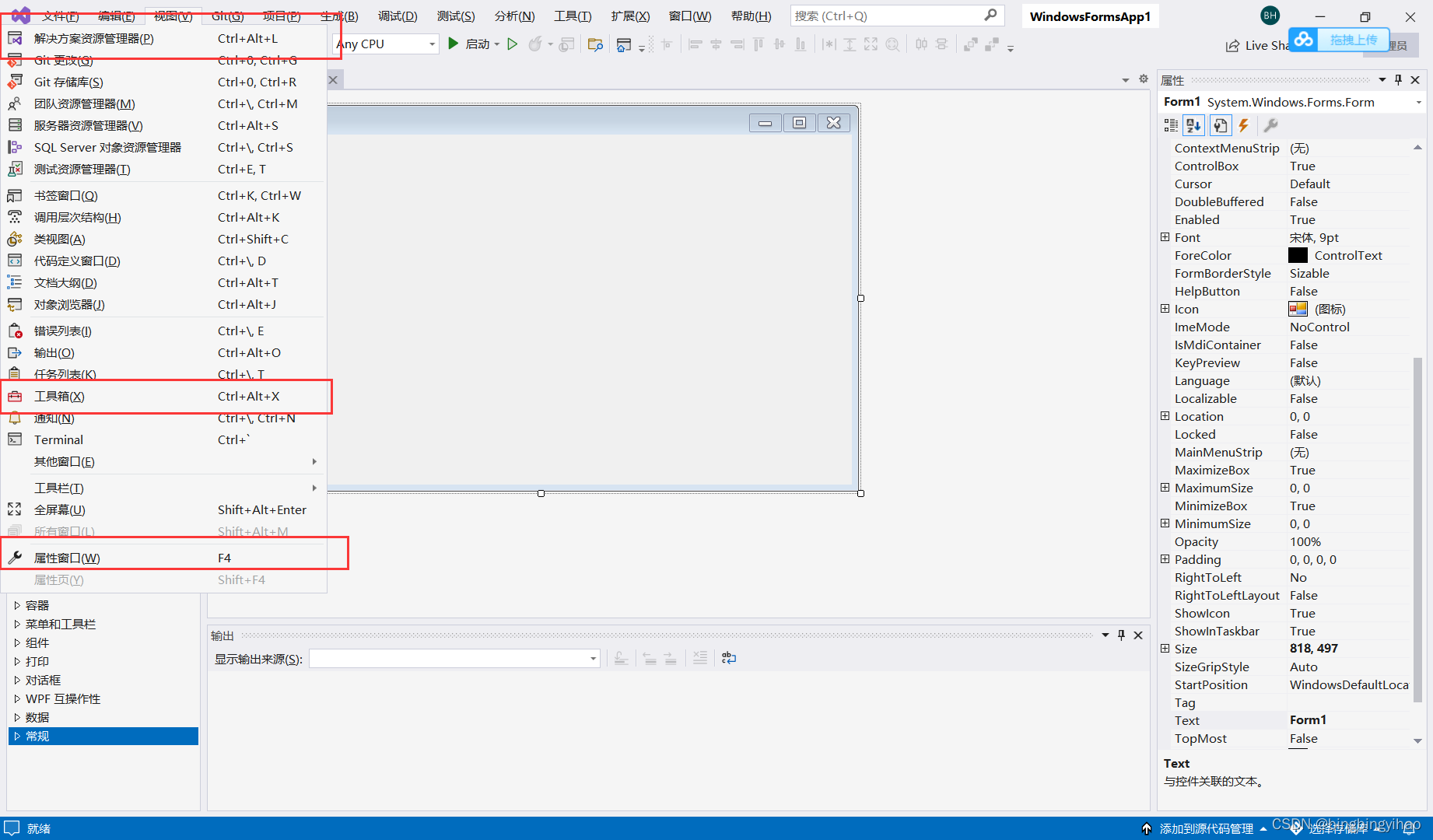Click the Live Share button

point(1257,46)
